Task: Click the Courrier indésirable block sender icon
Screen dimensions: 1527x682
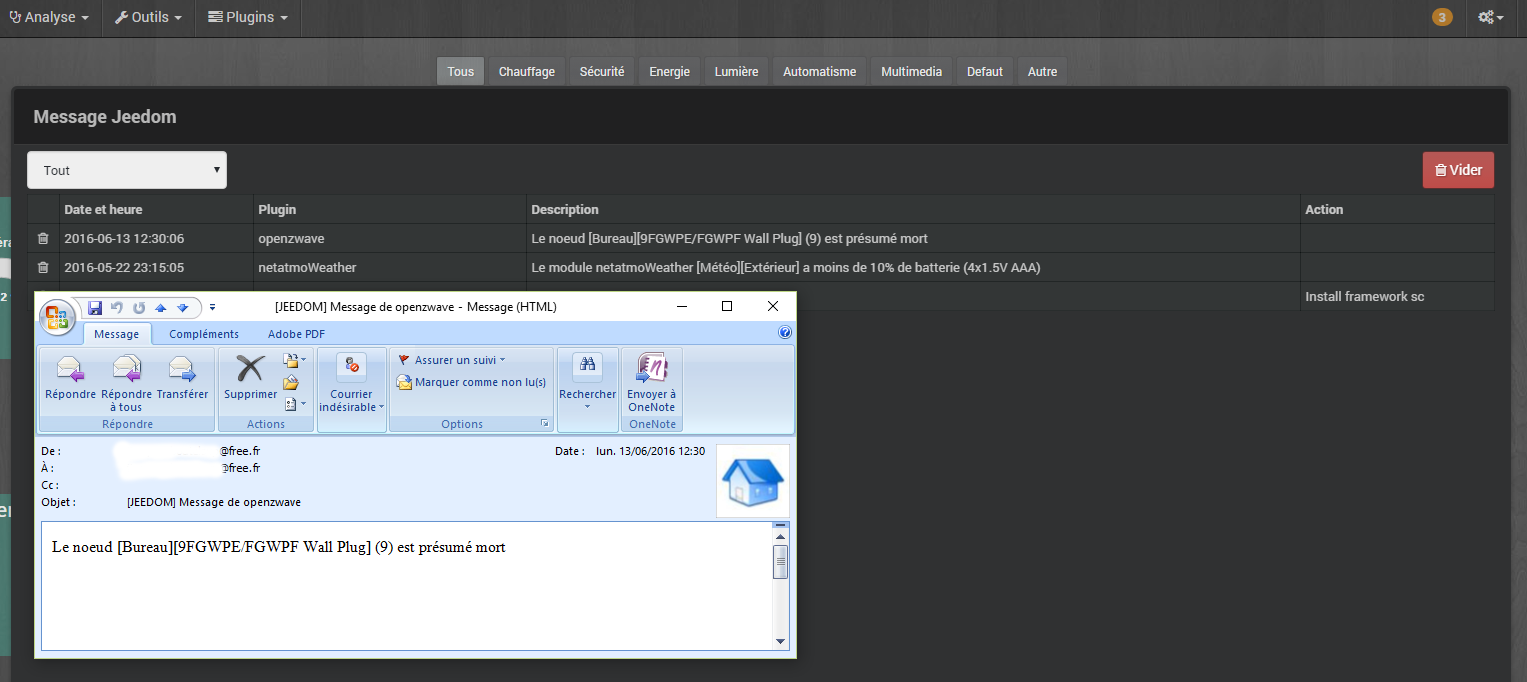Action: pos(352,367)
